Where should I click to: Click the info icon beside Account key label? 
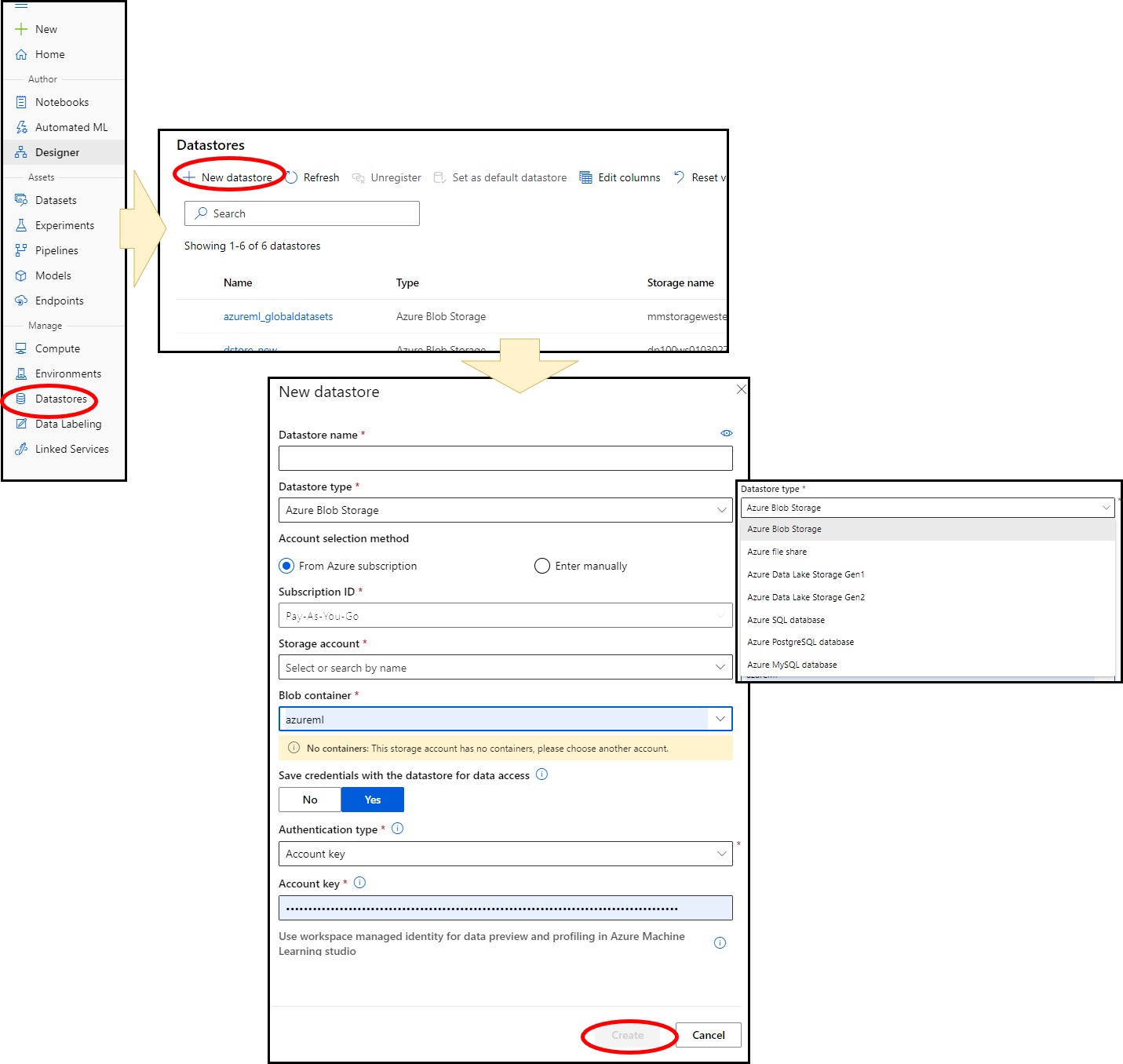tap(359, 883)
